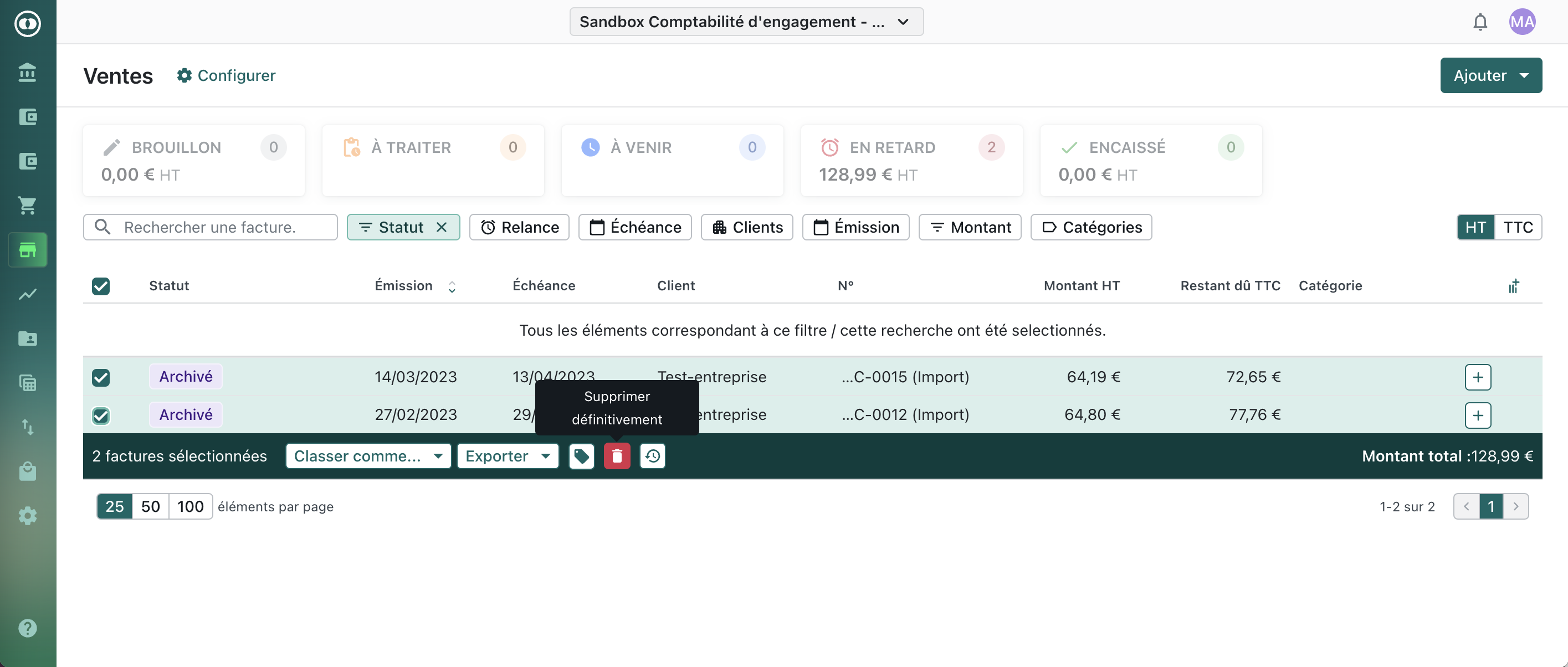1568x667 pixels.
Task: Open the Échéance filter button
Action: click(635, 227)
